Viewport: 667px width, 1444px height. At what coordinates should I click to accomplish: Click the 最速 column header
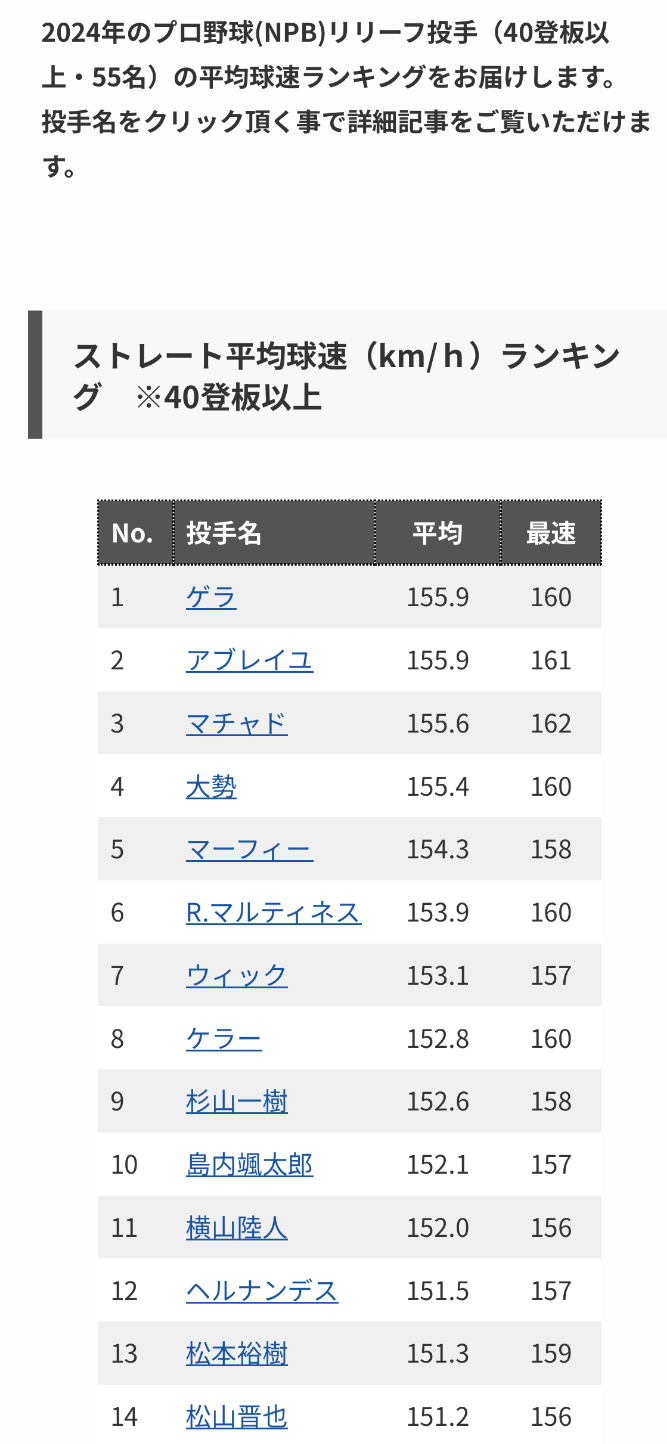coord(551,533)
